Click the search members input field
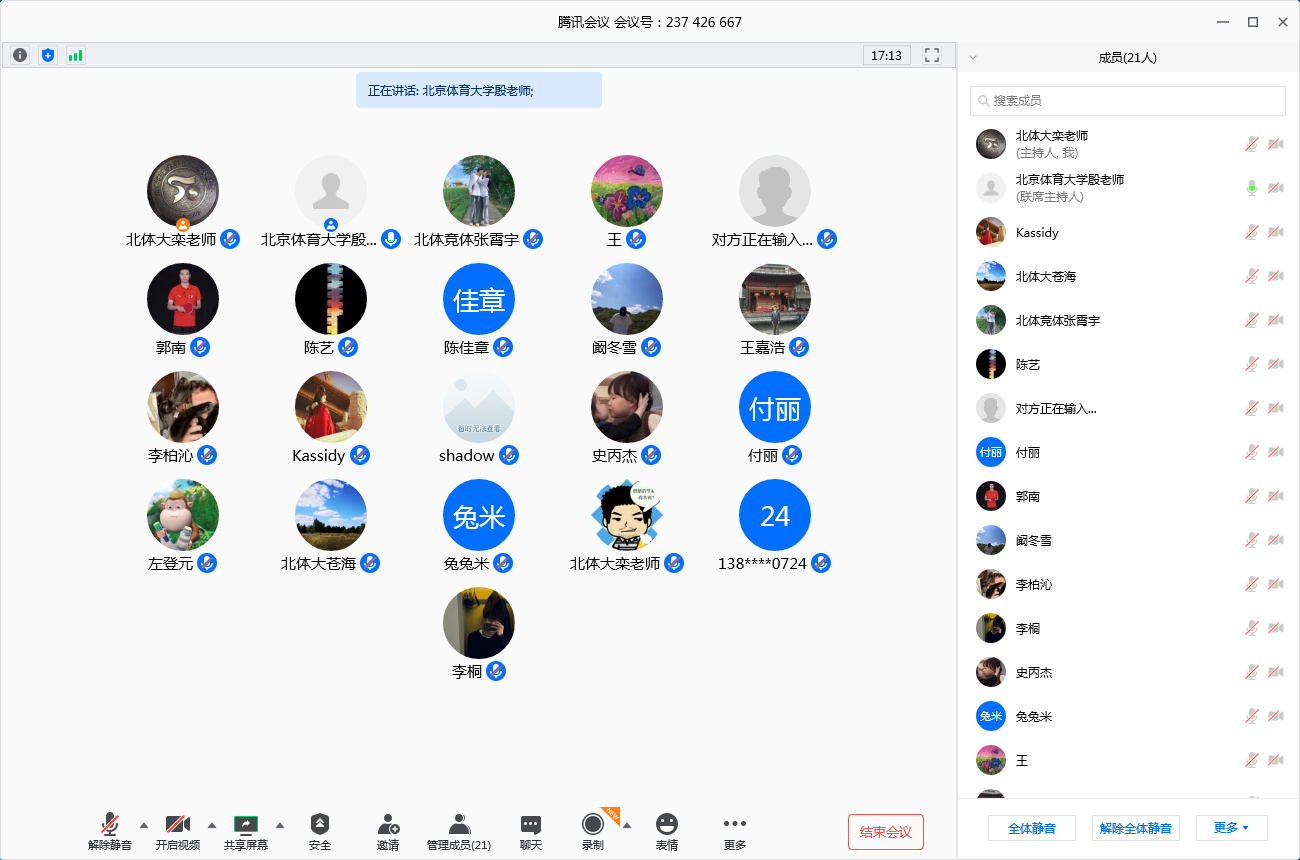The width and height of the screenshot is (1300, 860). [1127, 101]
